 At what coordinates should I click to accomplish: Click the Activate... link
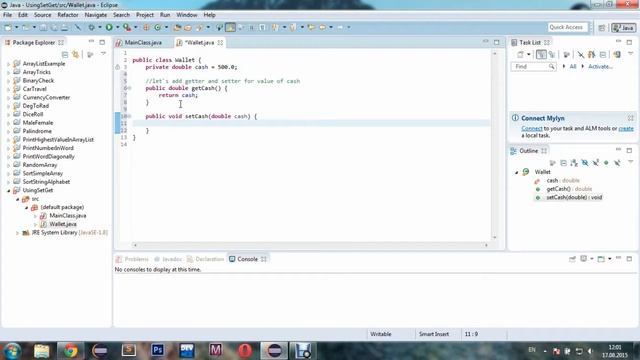coord(600,66)
